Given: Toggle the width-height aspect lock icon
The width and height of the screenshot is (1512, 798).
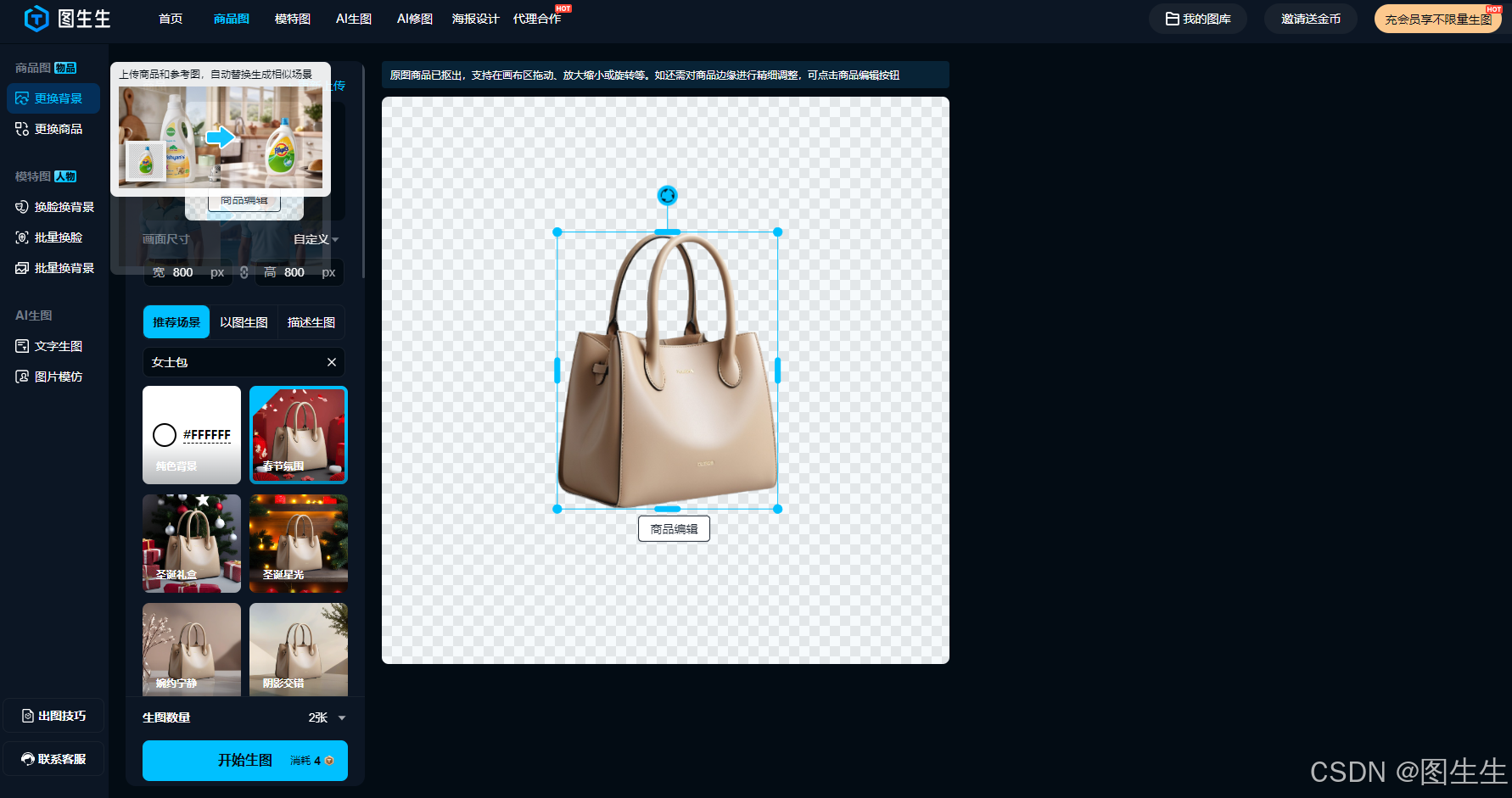Looking at the screenshot, I should [244, 272].
